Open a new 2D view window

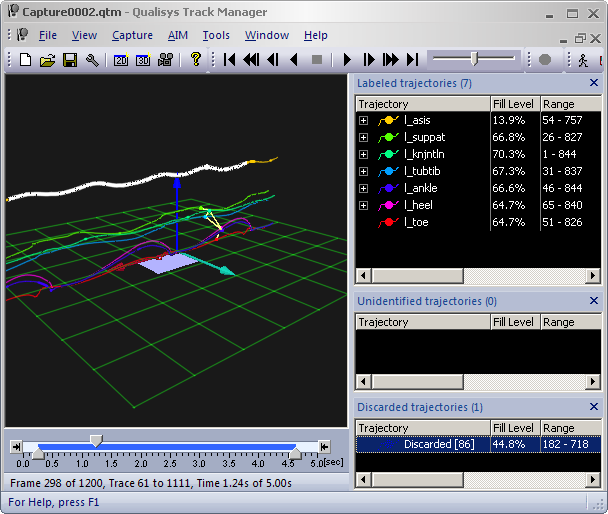coord(121,60)
